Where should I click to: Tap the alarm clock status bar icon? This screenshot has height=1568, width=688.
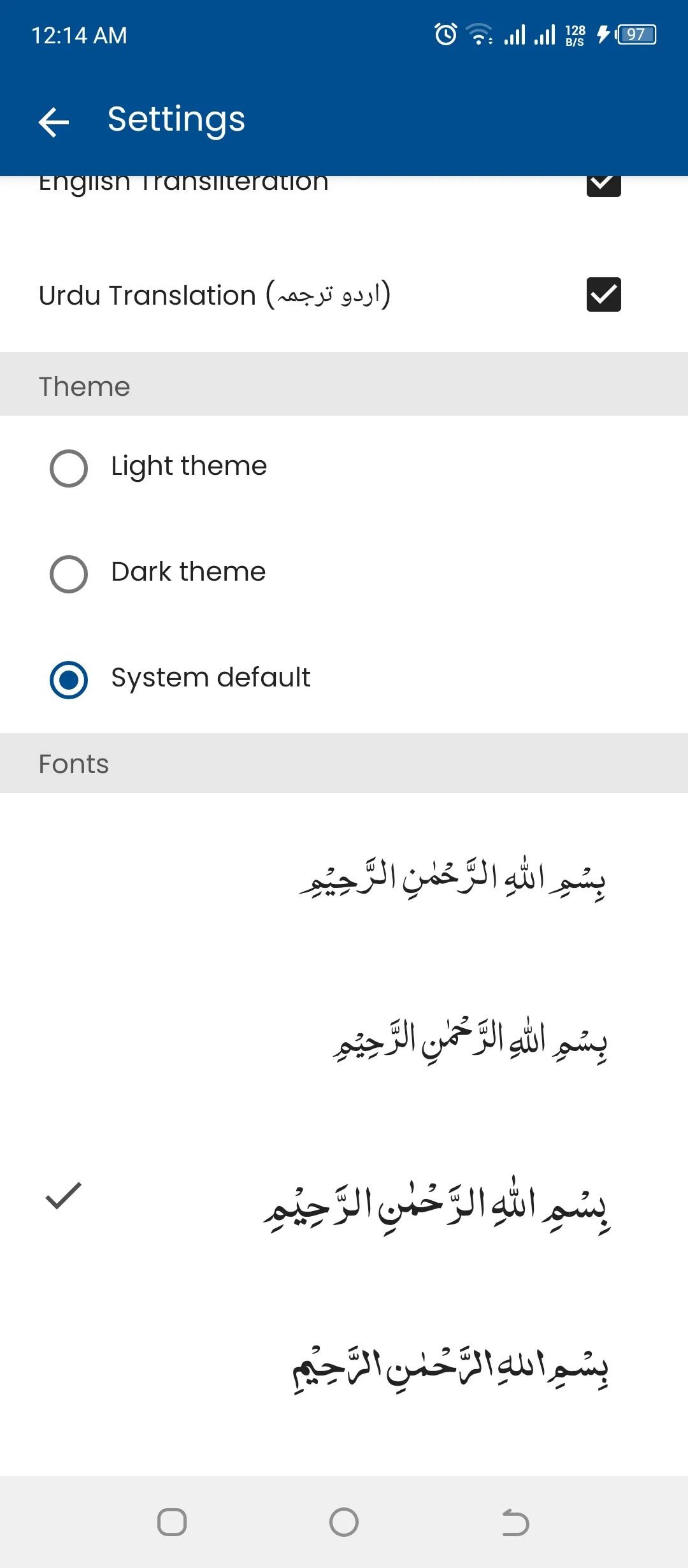pos(445,35)
